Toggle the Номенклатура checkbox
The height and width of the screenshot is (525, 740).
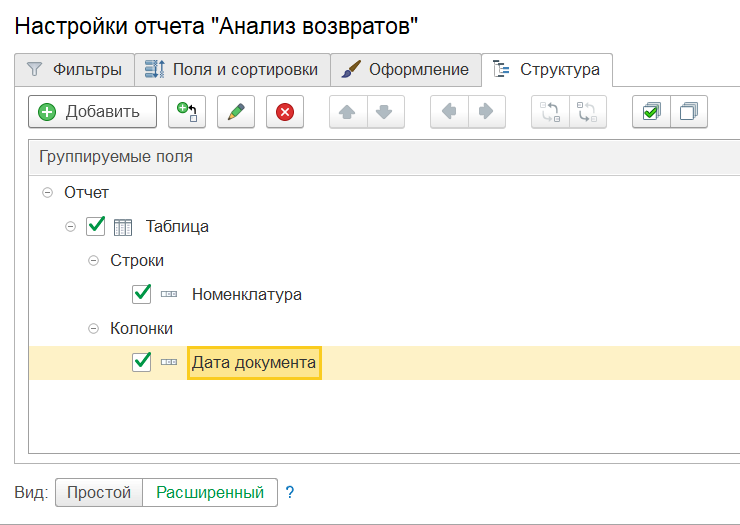142,294
